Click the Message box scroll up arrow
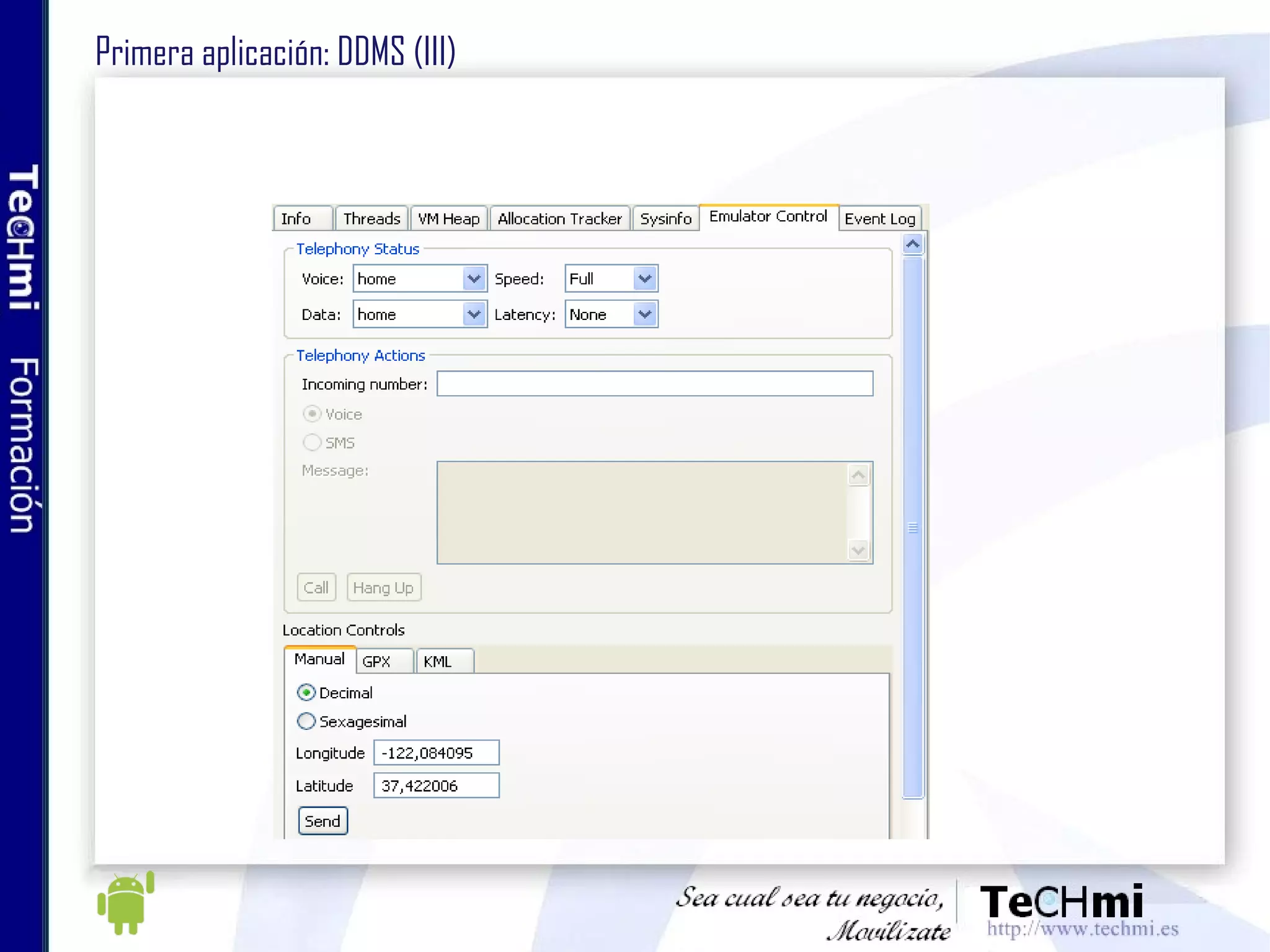The height and width of the screenshot is (952, 1270). tap(858, 476)
